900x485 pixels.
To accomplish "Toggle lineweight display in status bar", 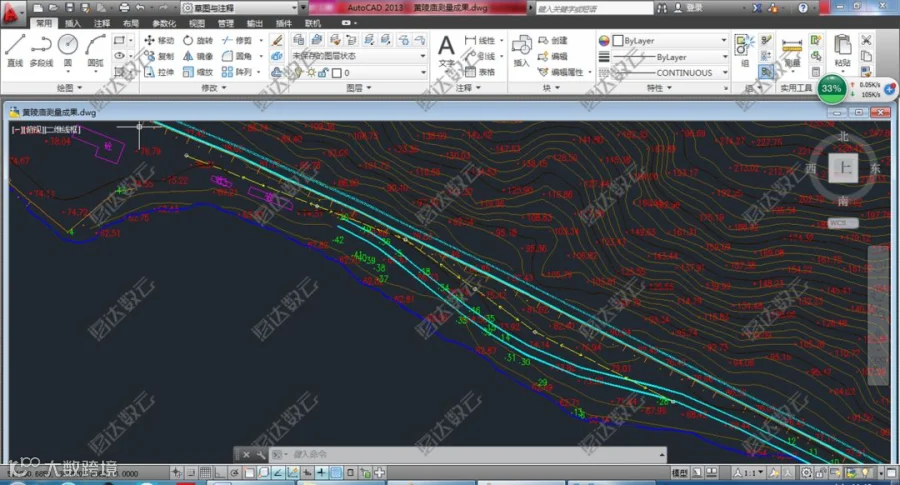I will tap(321, 473).
